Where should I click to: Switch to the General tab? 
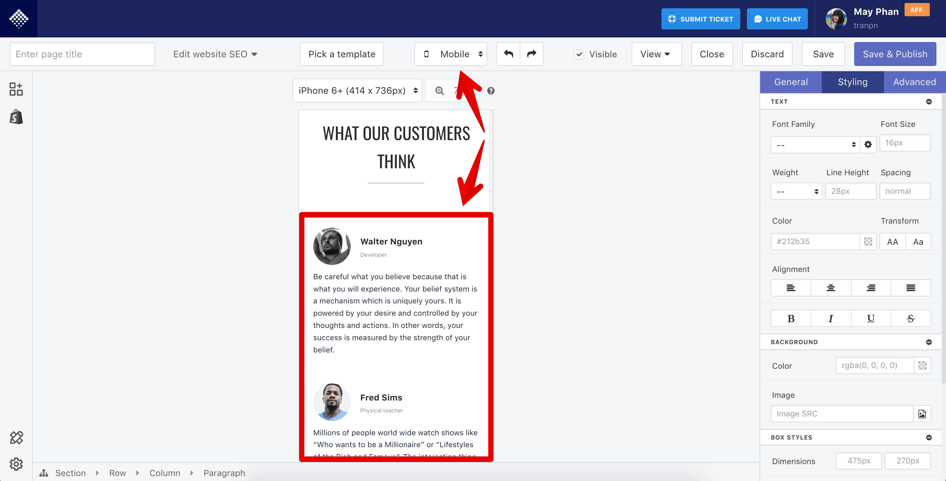790,82
